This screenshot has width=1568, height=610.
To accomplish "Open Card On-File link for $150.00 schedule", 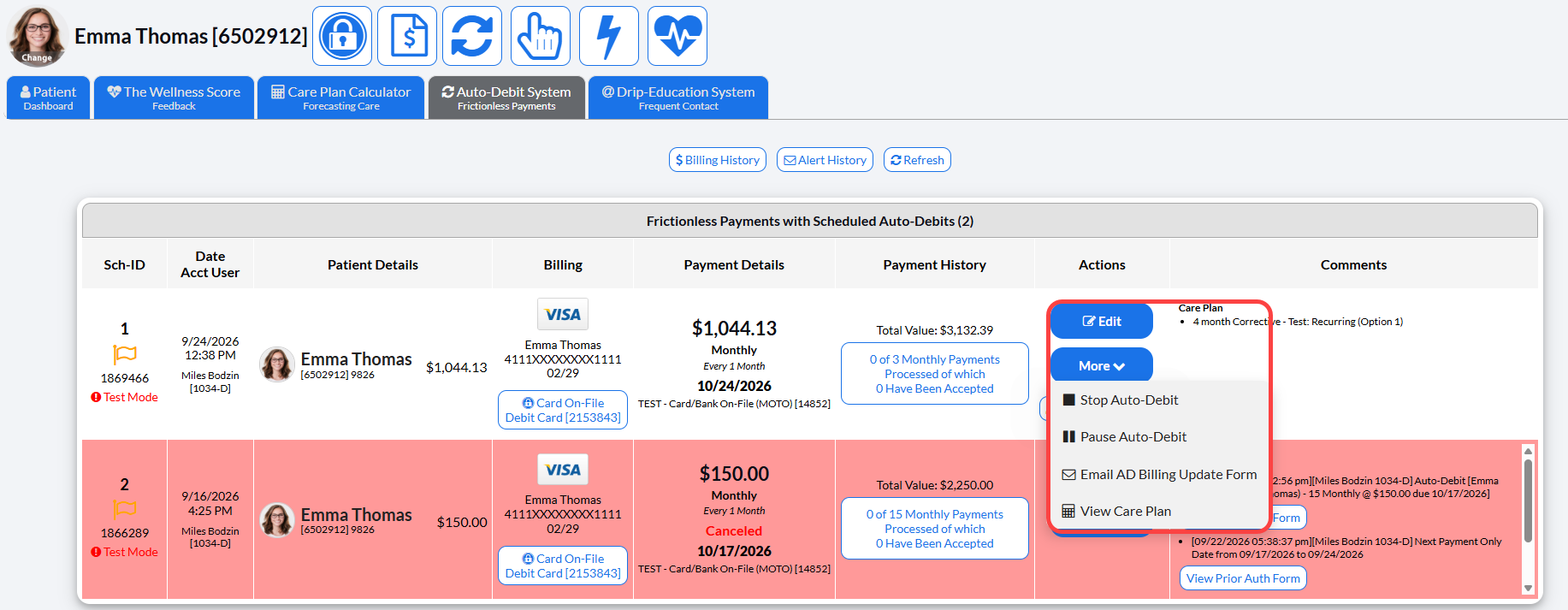I will pos(563,566).
